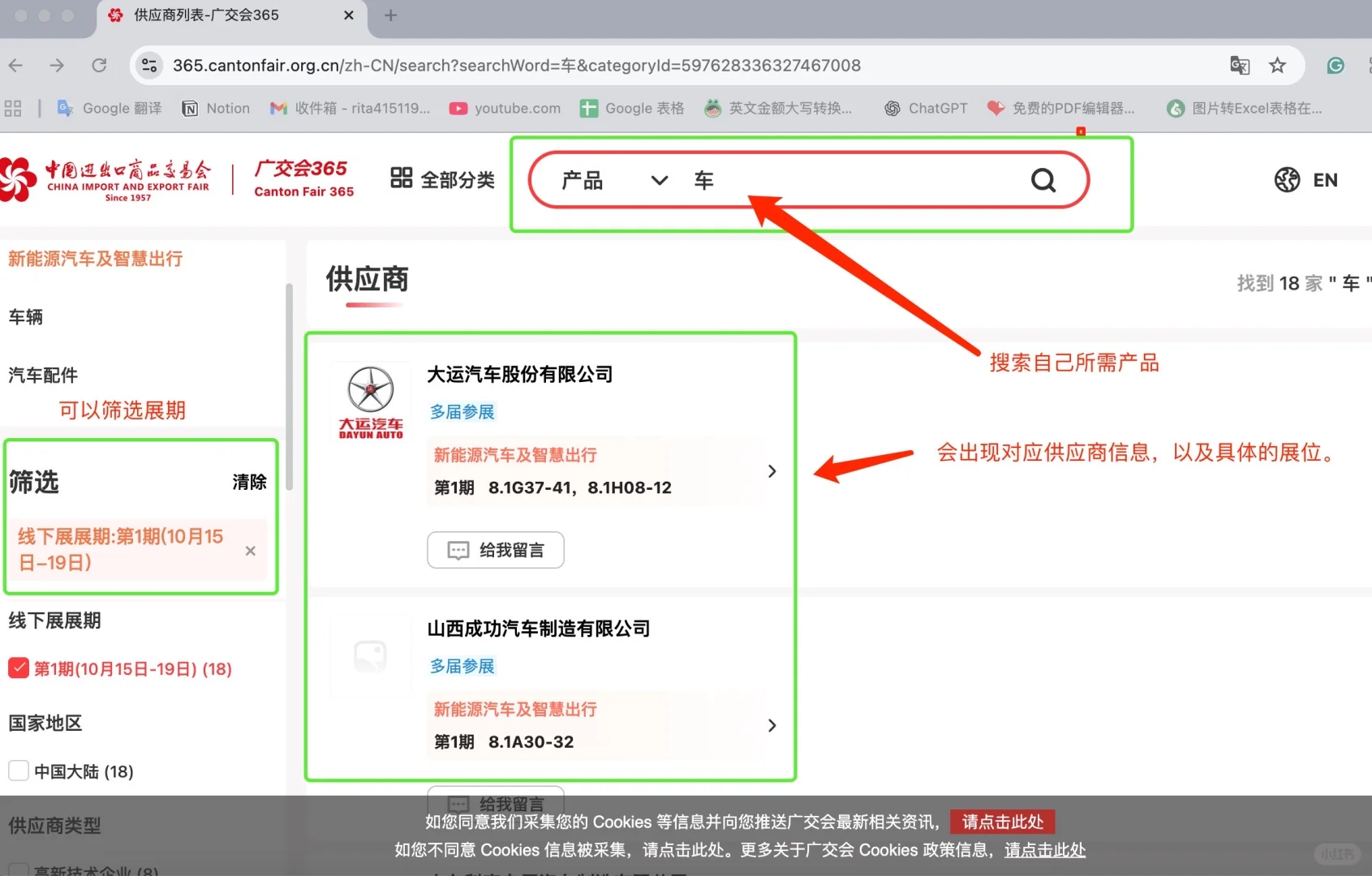Click the China Import and Export Fair logo
Viewport: 1372px width, 876px height.
pos(105,179)
